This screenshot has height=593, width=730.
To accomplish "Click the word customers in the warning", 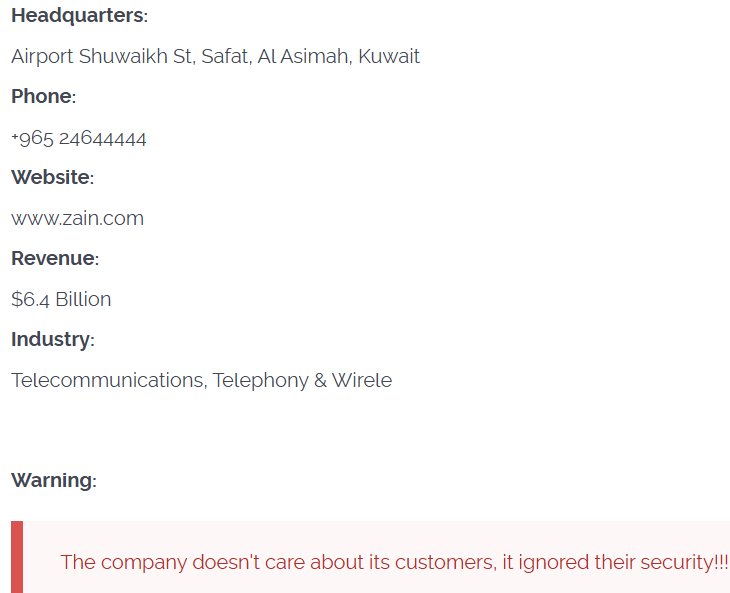I will tap(443, 562).
